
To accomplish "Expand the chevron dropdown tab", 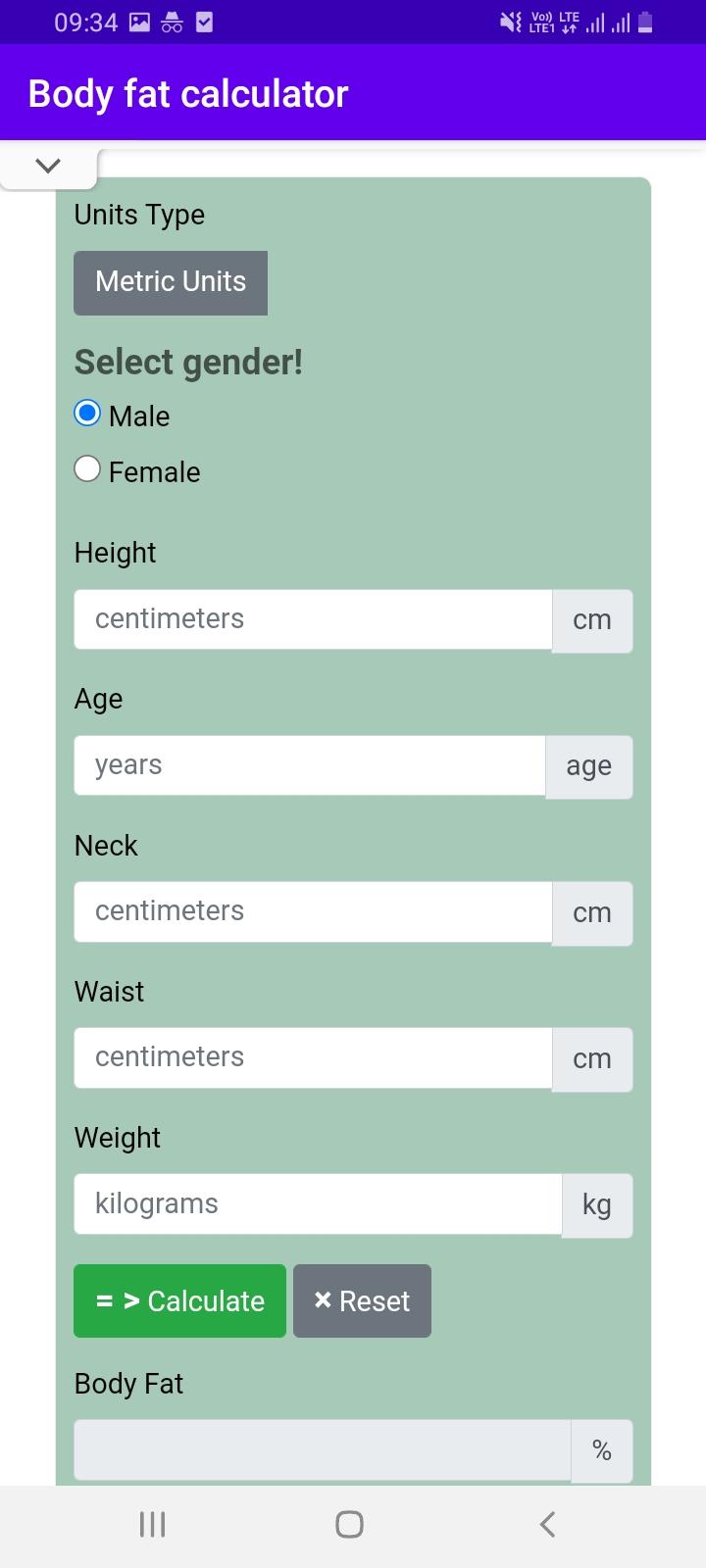I will [48, 166].
